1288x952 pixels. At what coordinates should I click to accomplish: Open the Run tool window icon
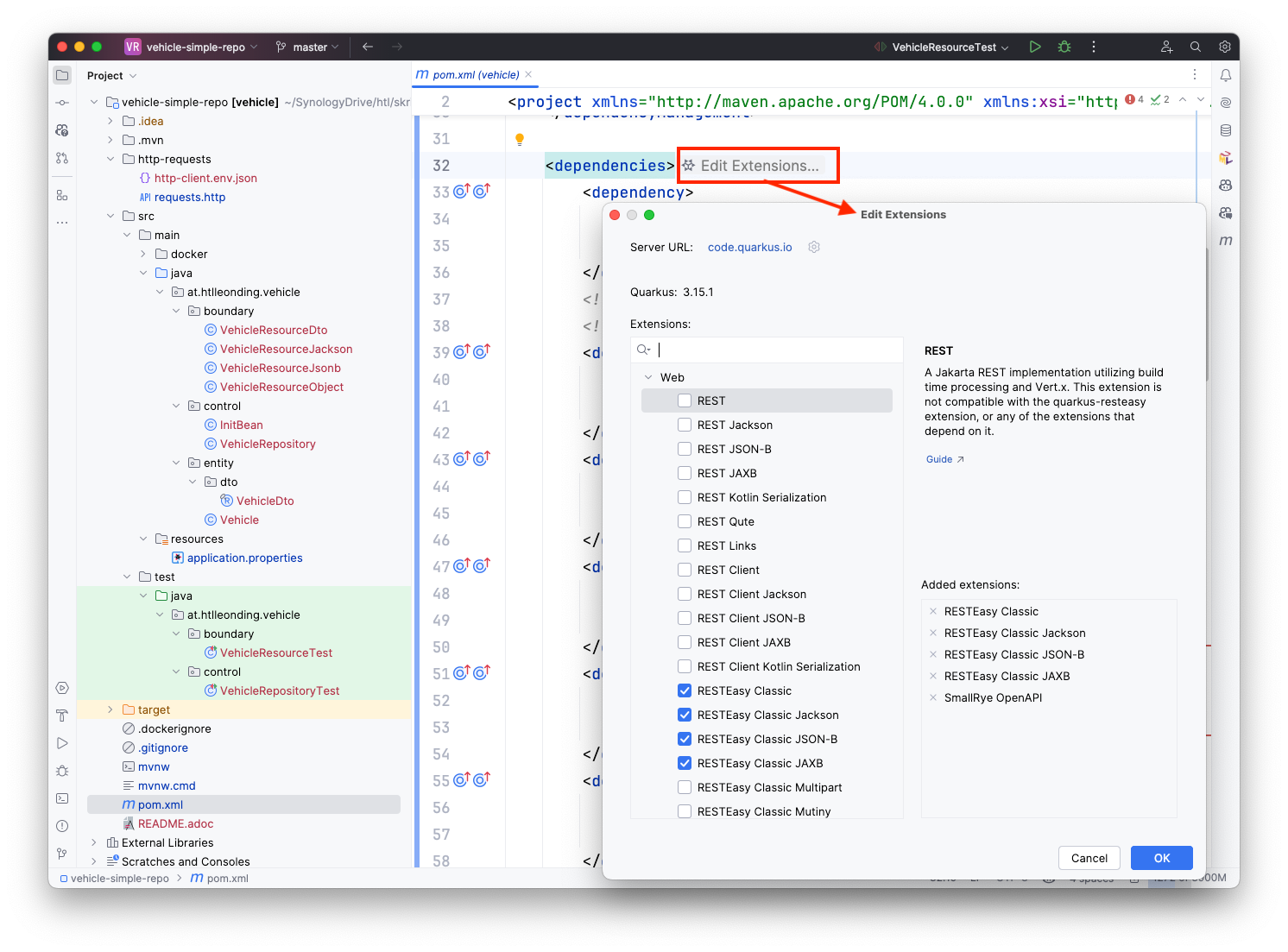(62, 743)
